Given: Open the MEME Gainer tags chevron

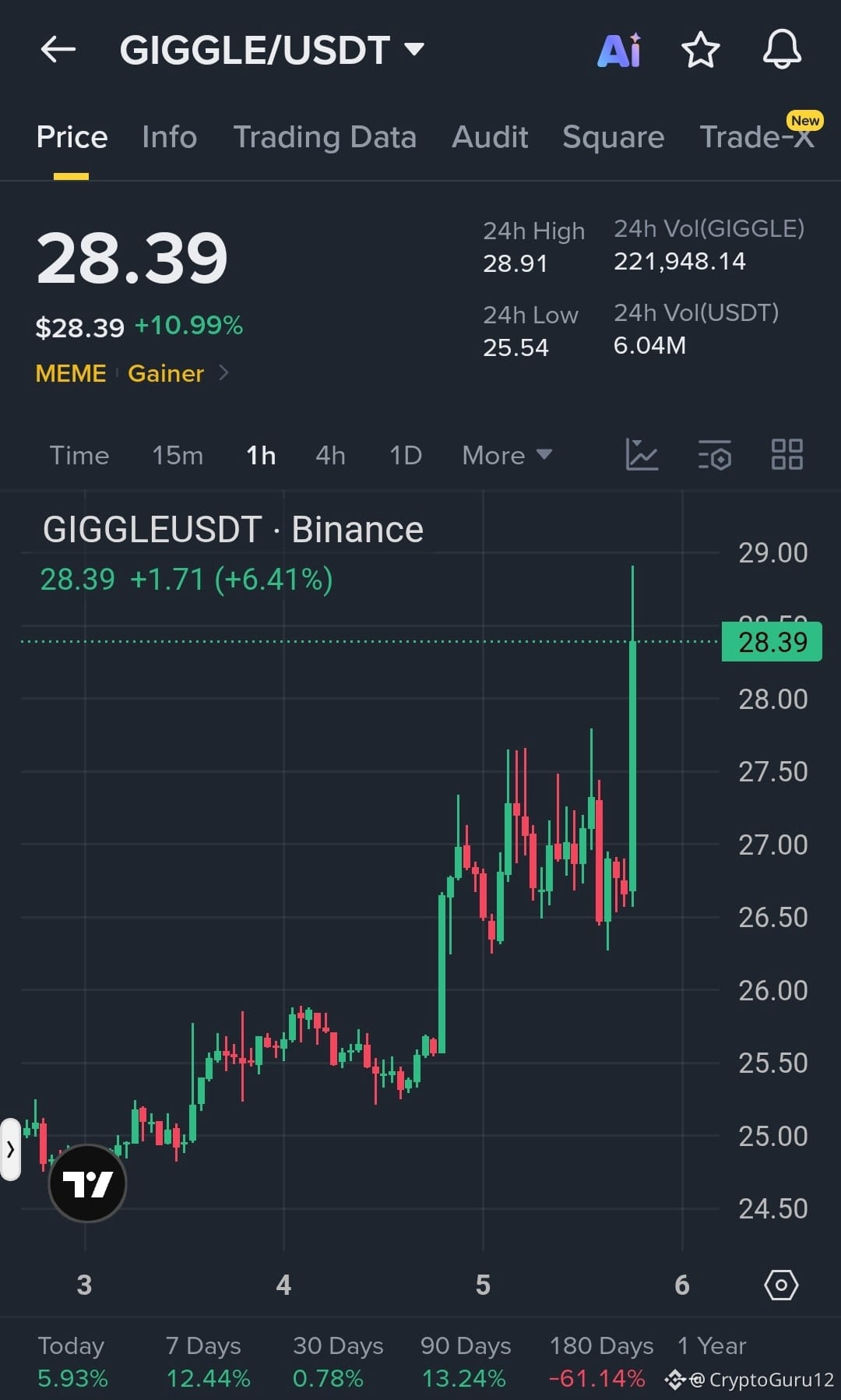Looking at the screenshot, I should [x=224, y=372].
